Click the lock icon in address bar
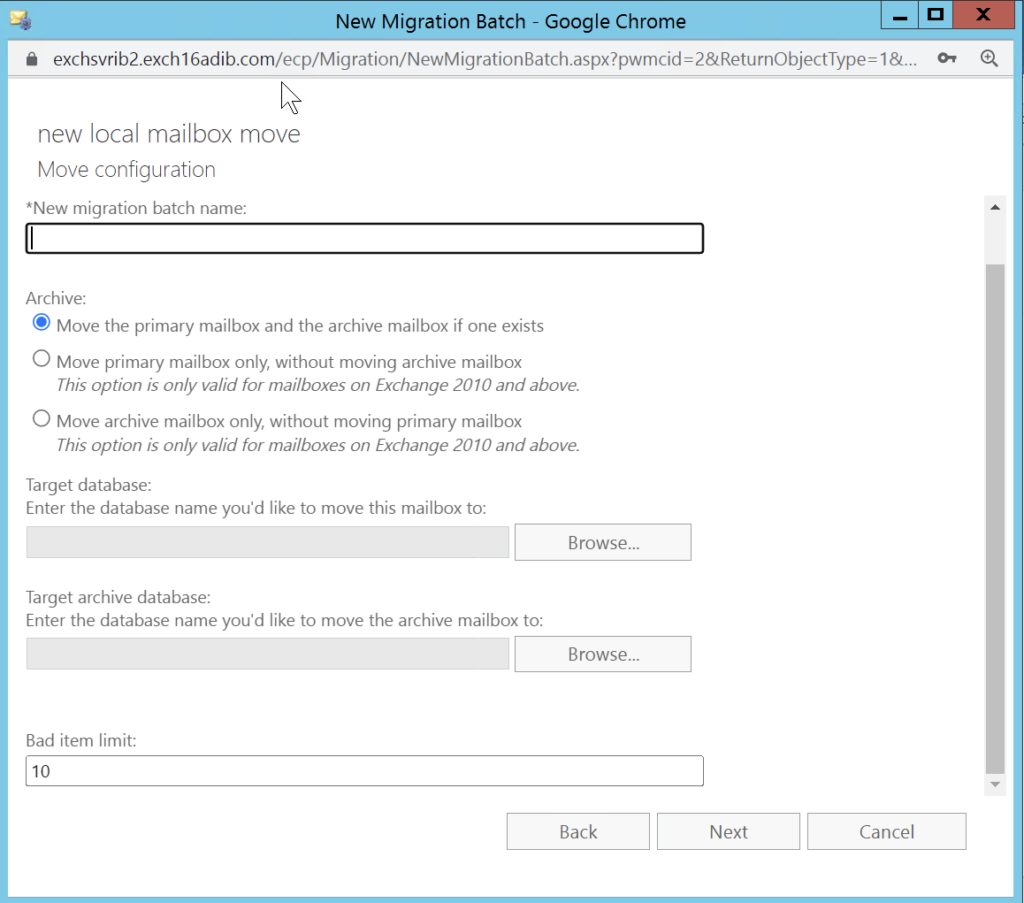The height and width of the screenshot is (903, 1024). pos(31,59)
